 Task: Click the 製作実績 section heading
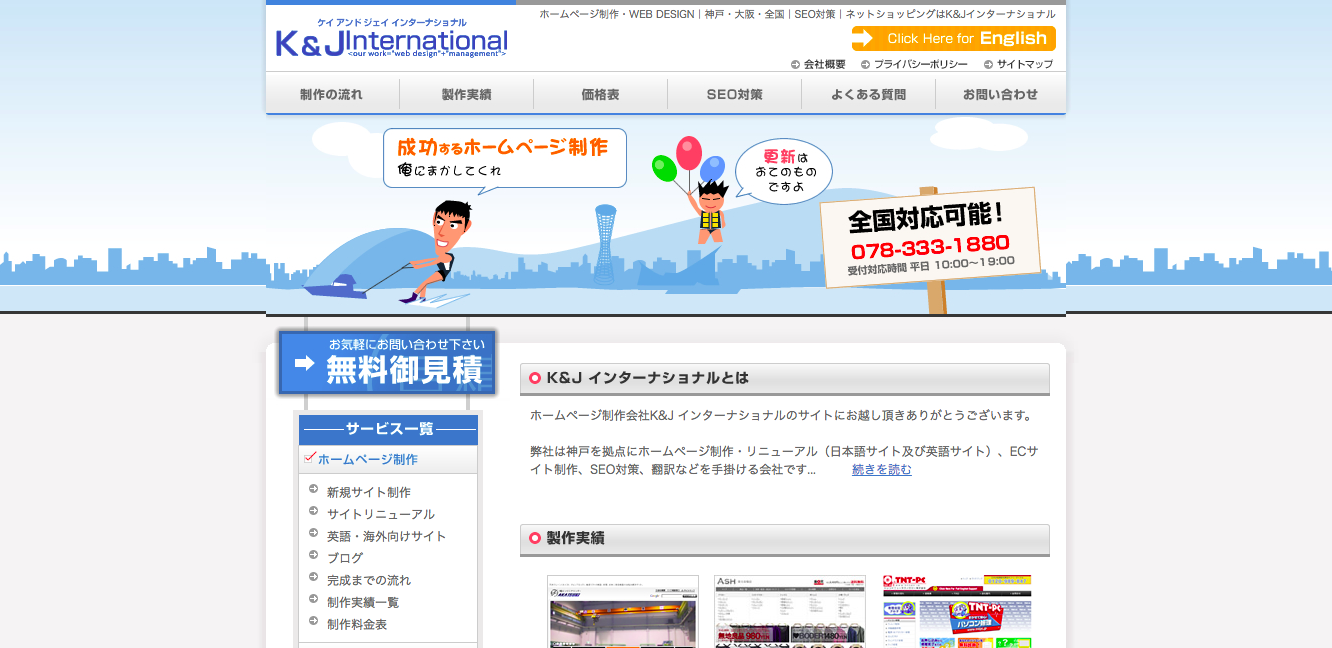785,540
